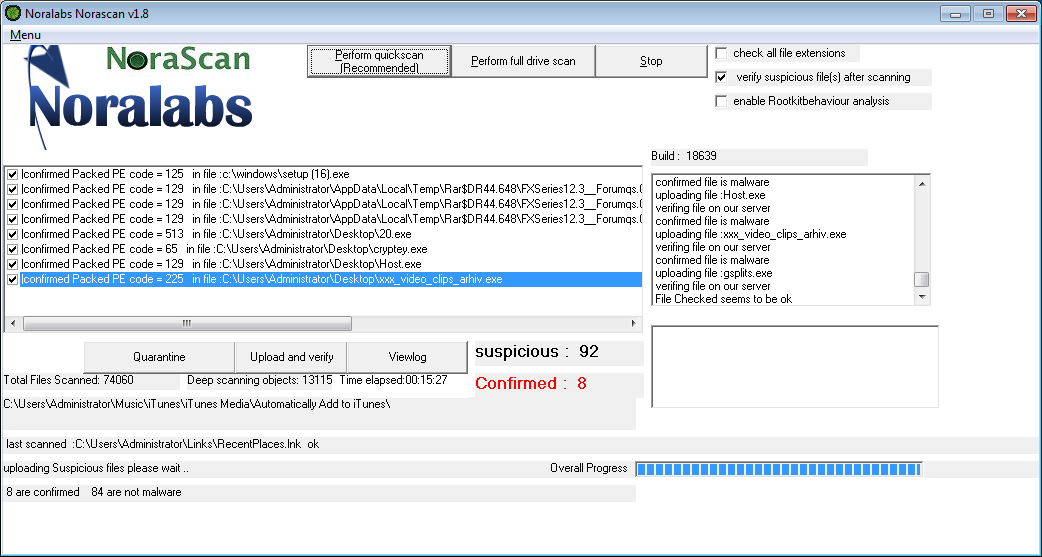Viewport: 1042px width, 557px height.
Task: Click the 'Build : 18639' label
Action: click(684, 156)
